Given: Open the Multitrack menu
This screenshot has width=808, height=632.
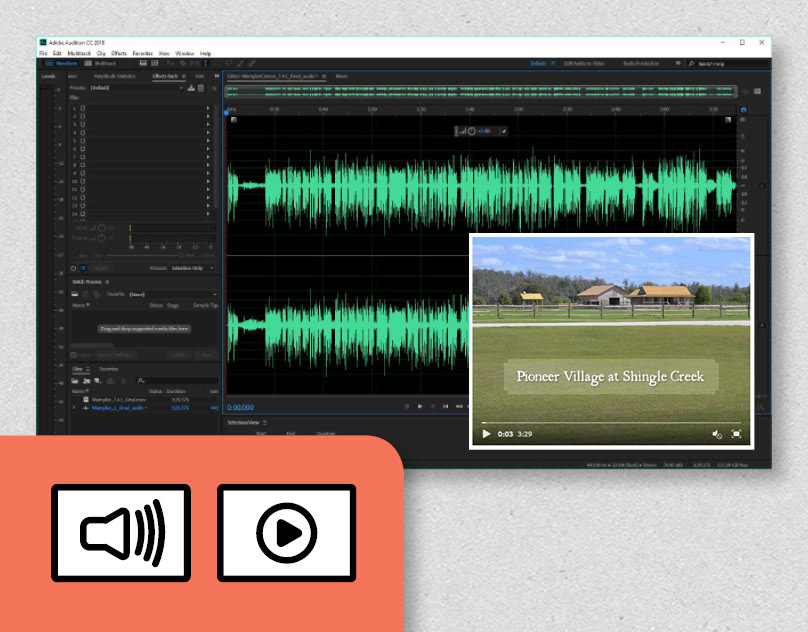Looking at the screenshot, I should tap(79, 53).
